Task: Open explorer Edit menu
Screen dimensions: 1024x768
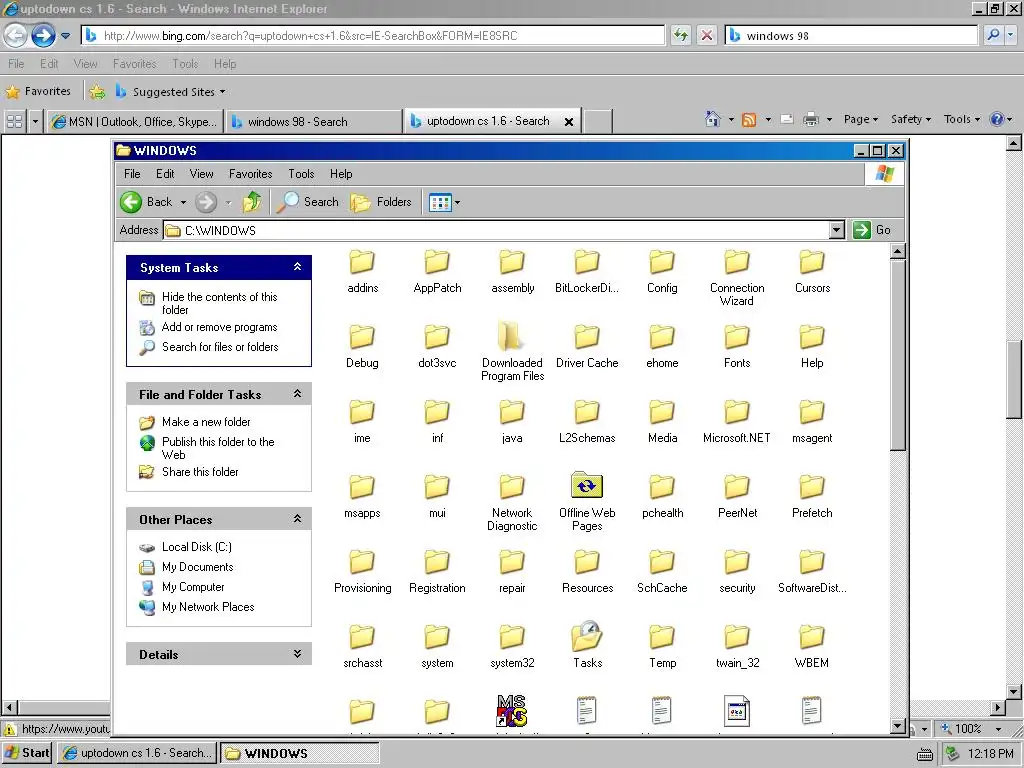Action: 165,174
